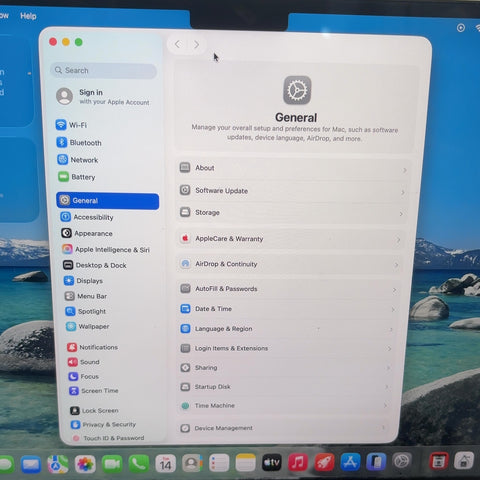Expand Software Update chevron
Screen dimensions: 480x480
403,193
